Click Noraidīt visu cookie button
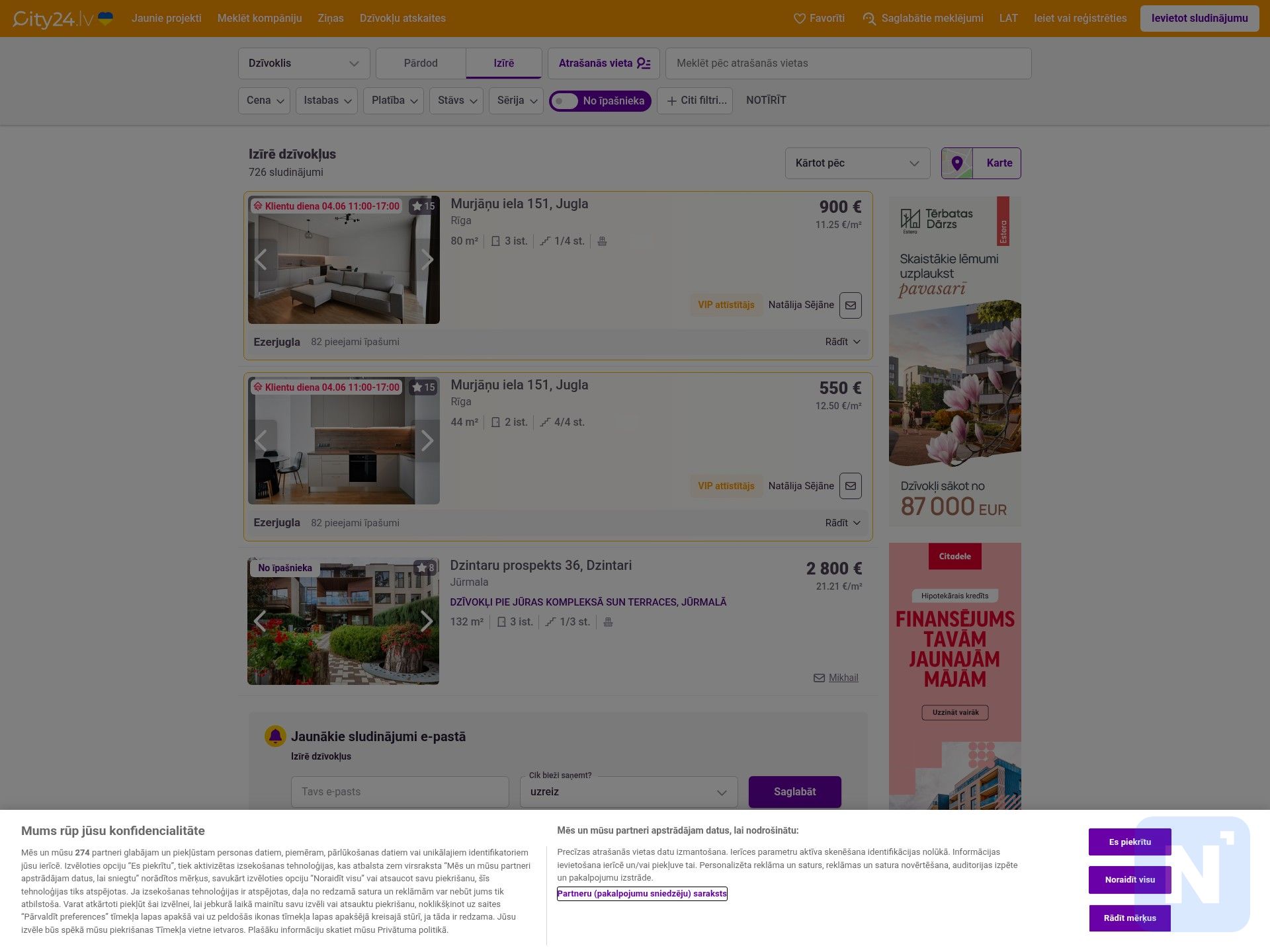The width and height of the screenshot is (1270, 952). click(x=1130, y=880)
